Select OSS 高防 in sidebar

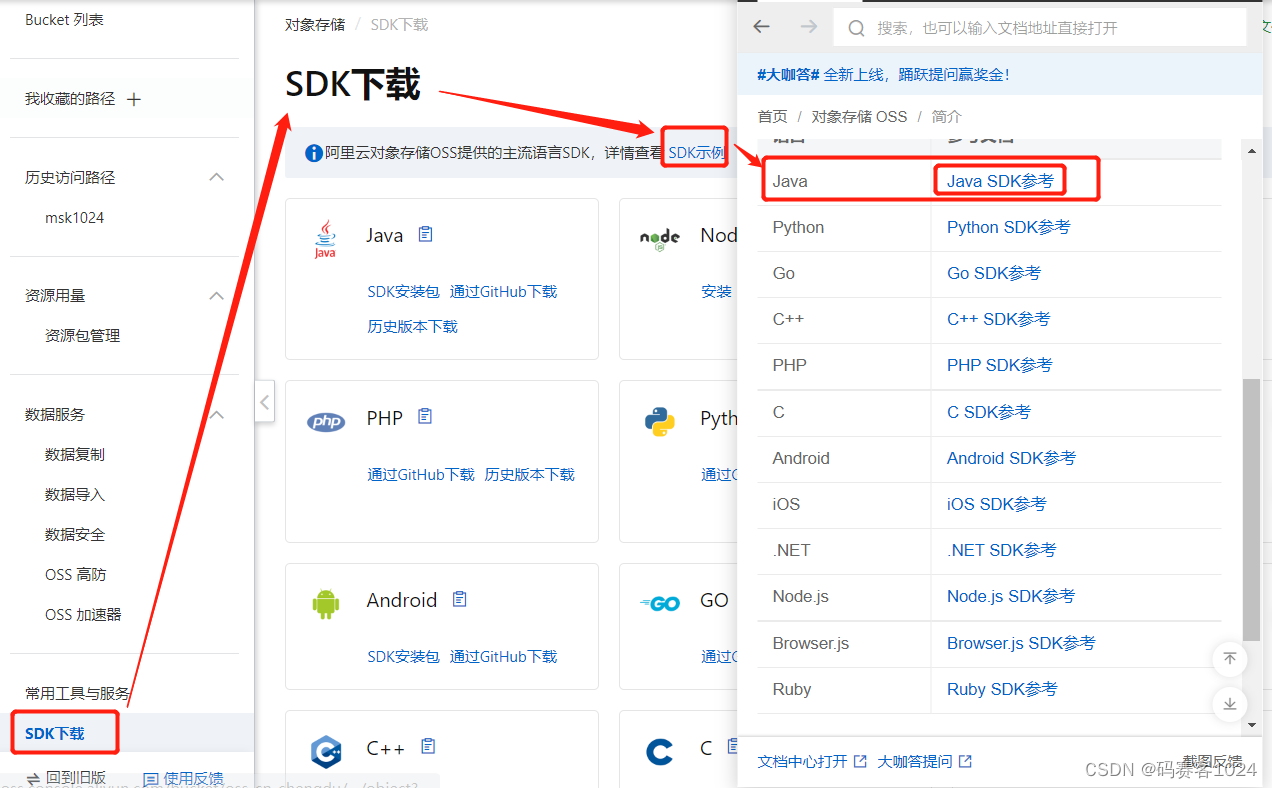tap(76, 574)
